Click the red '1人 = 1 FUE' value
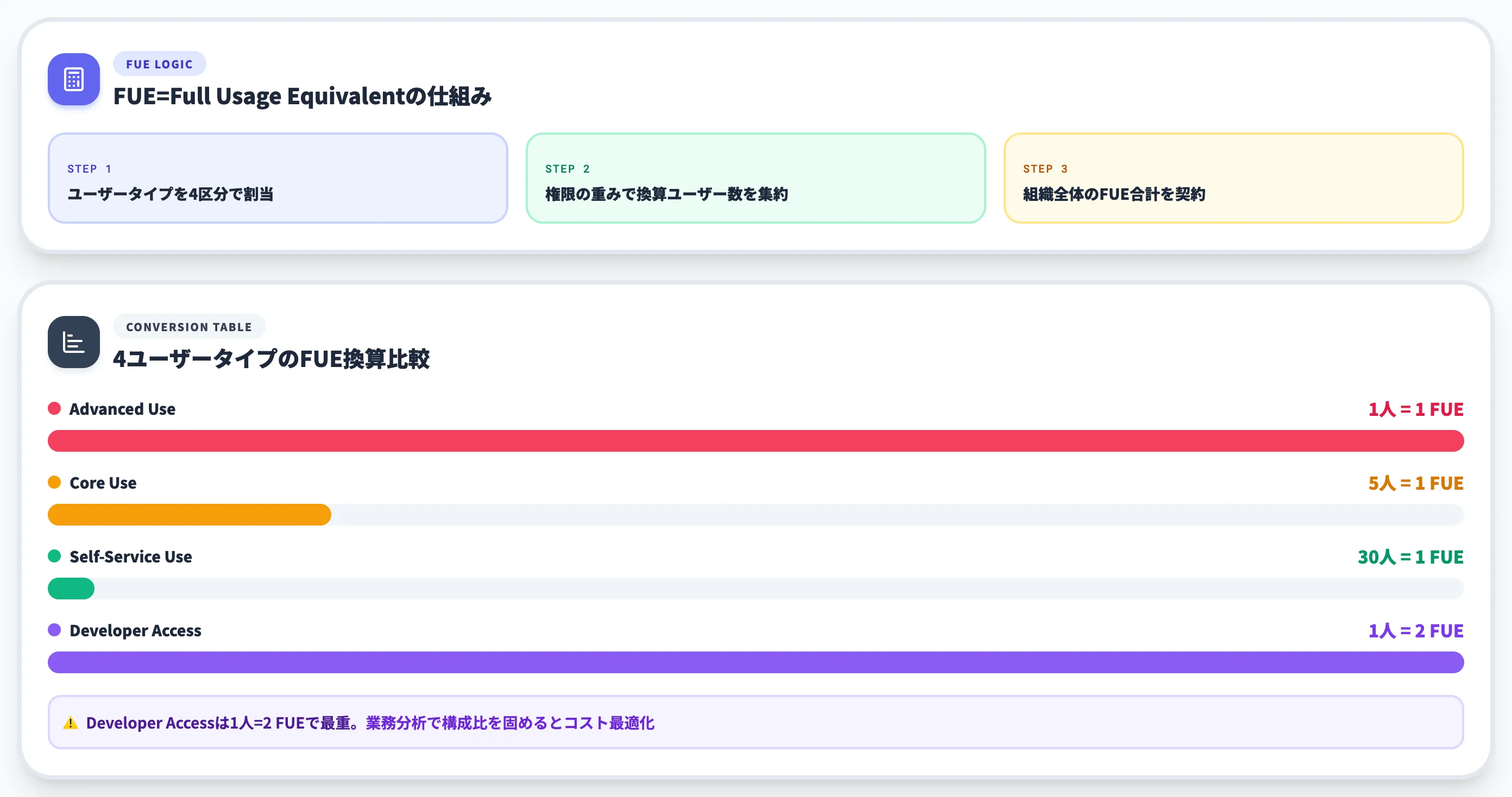Screen dimensions: 1512x797 (1416, 409)
